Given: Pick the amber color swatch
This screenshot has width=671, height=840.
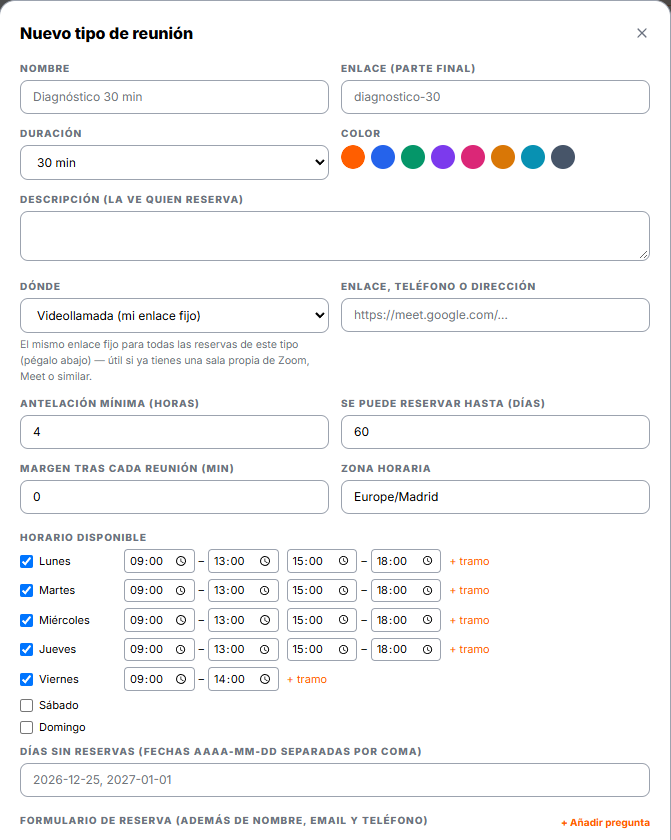Looking at the screenshot, I should 503,157.
